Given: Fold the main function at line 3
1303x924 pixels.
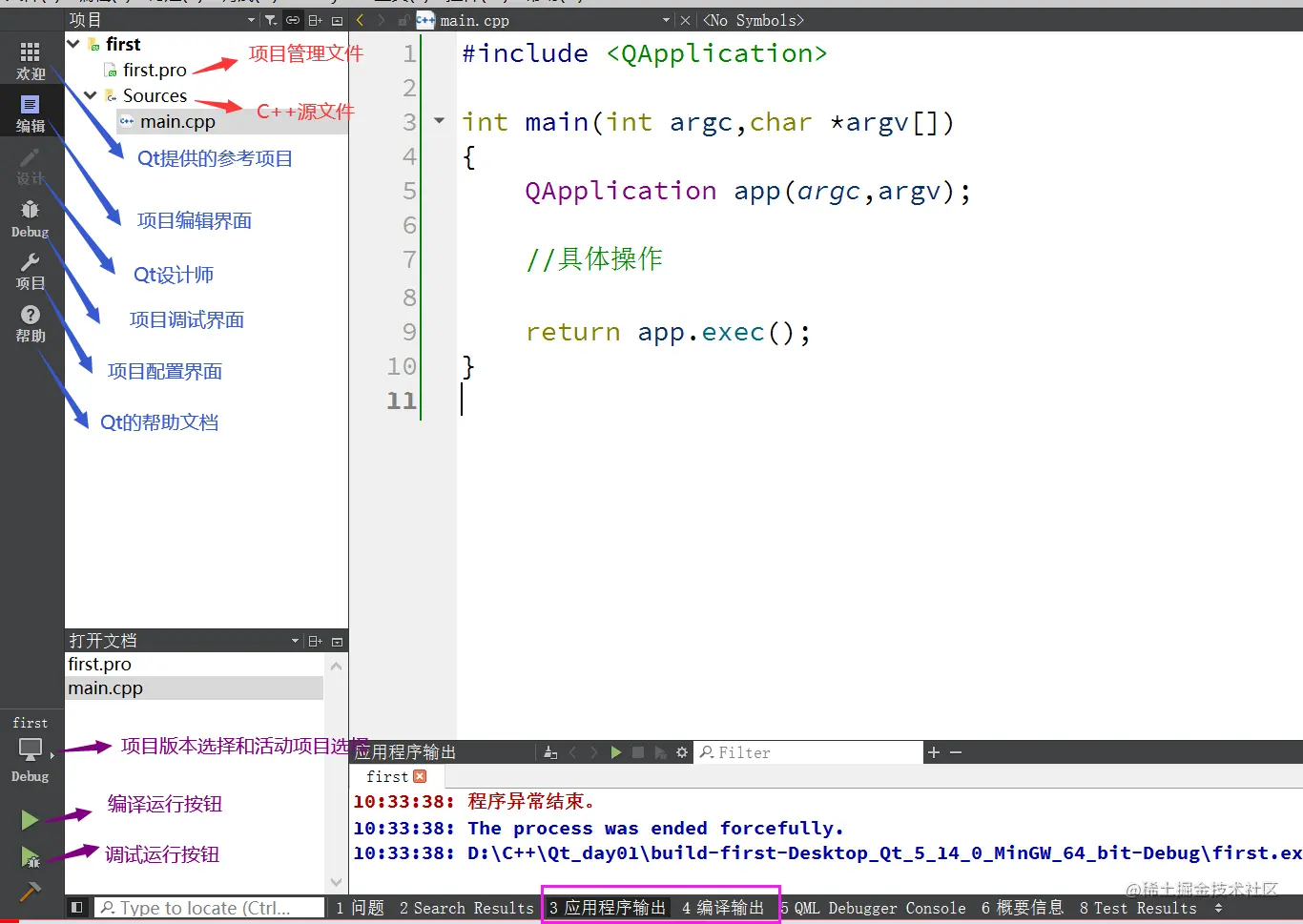Looking at the screenshot, I should click(x=440, y=121).
